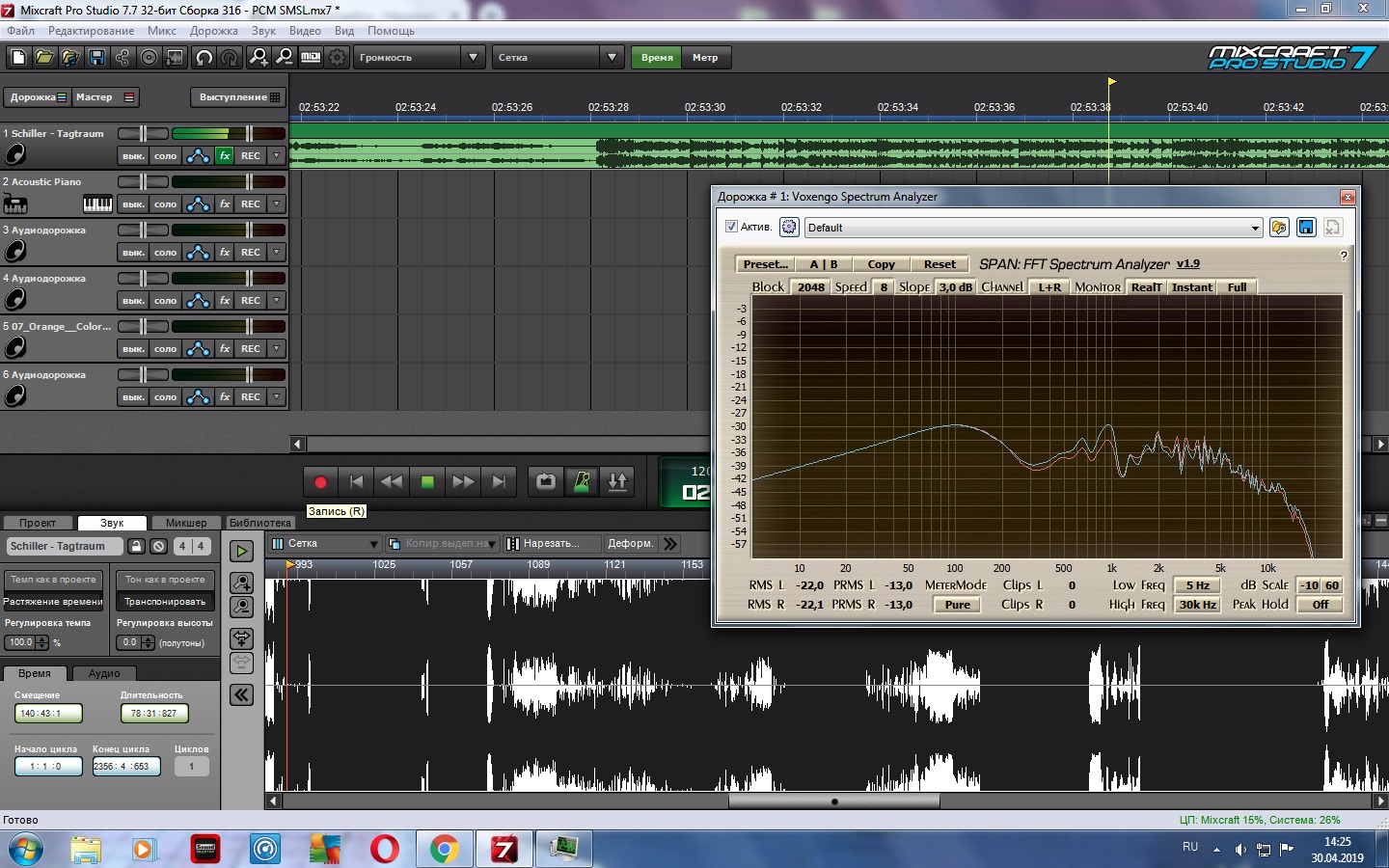Click the MIDI keyboard icon in toolbar
The height and width of the screenshot is (868, 1389).
click(311, 58)
